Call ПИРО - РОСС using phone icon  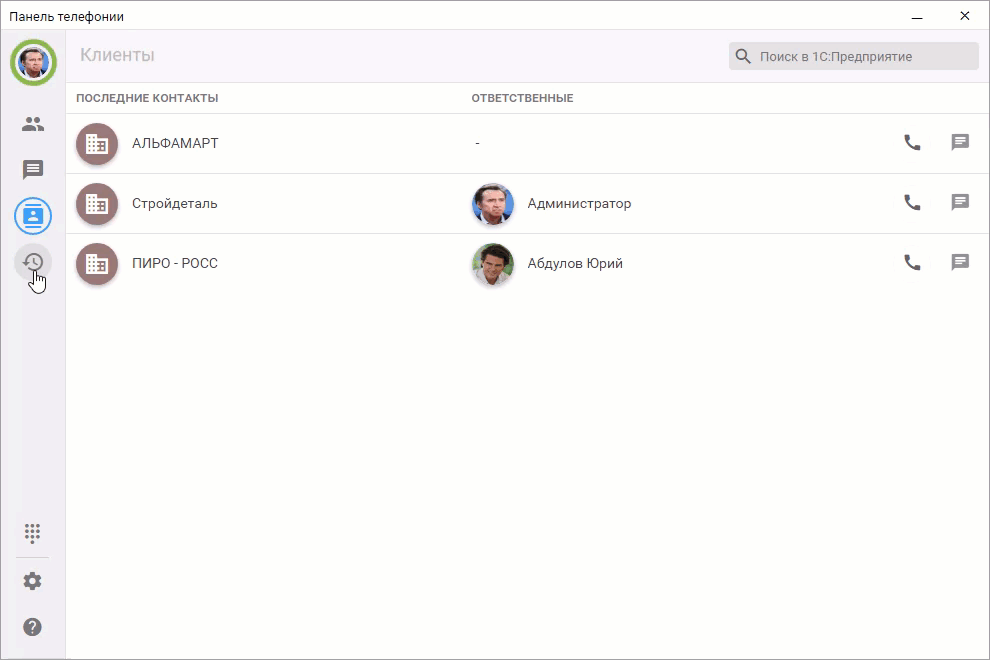click(912, 263)
